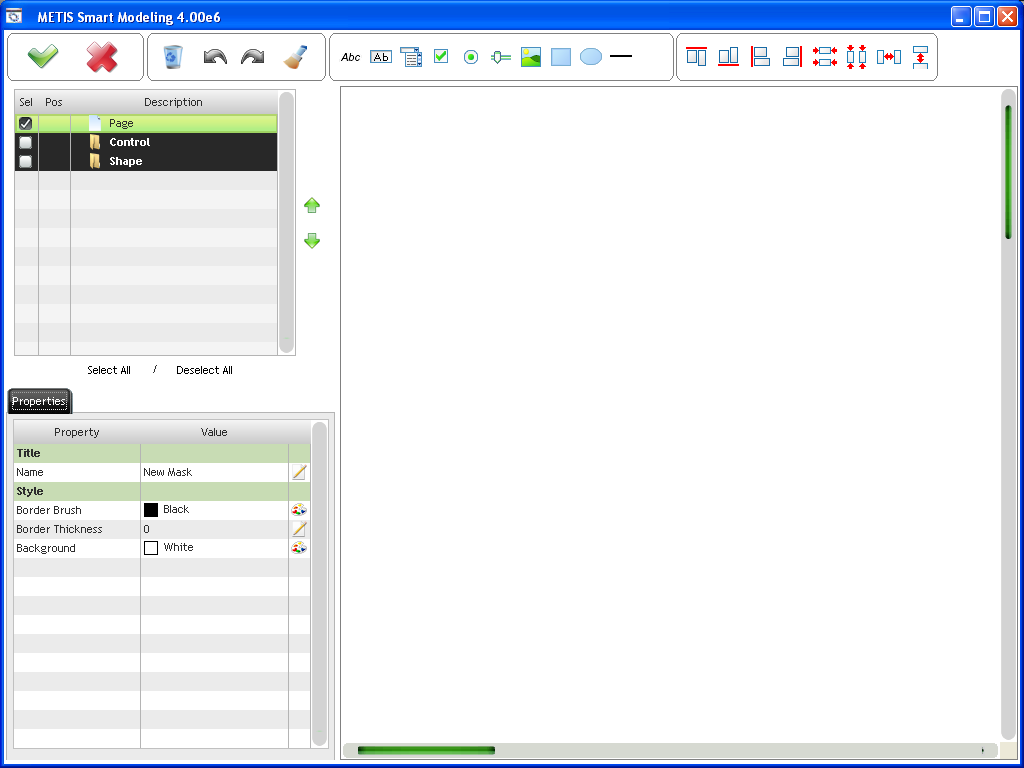Click the New Mask name value
1024x768 pixels.
click(168, 472)
